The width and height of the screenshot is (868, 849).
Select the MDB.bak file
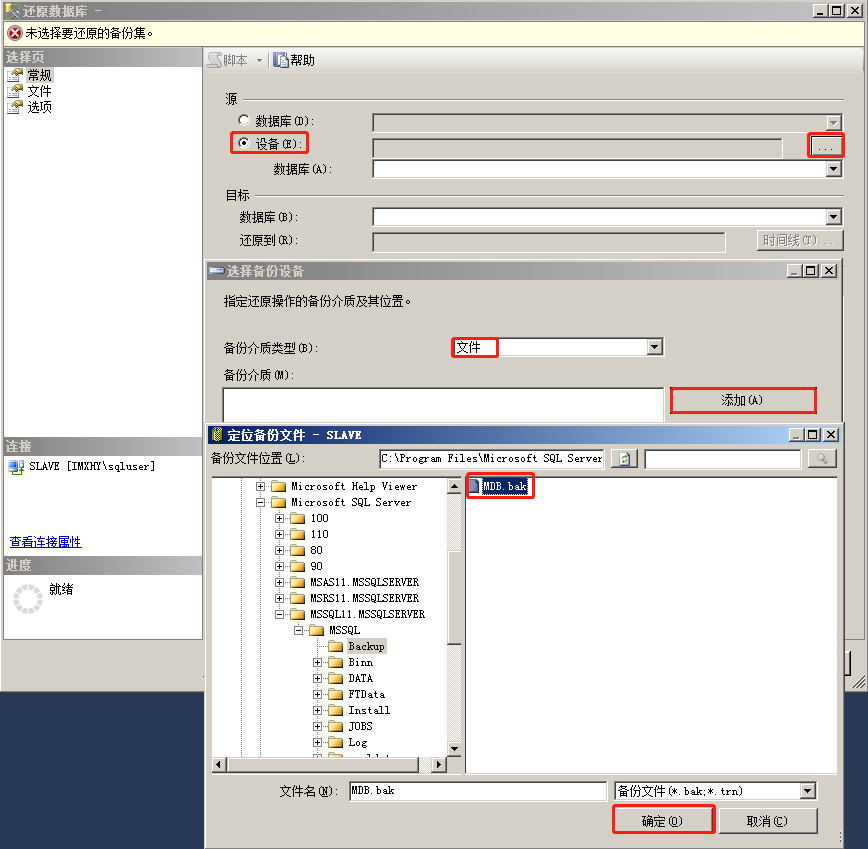pos(504,486)
